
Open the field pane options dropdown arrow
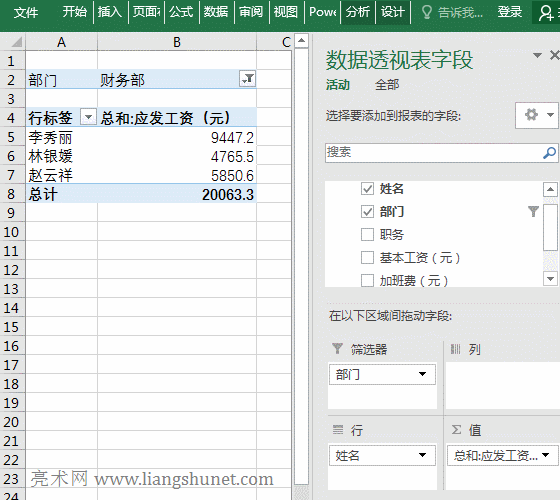coord(537,55)
